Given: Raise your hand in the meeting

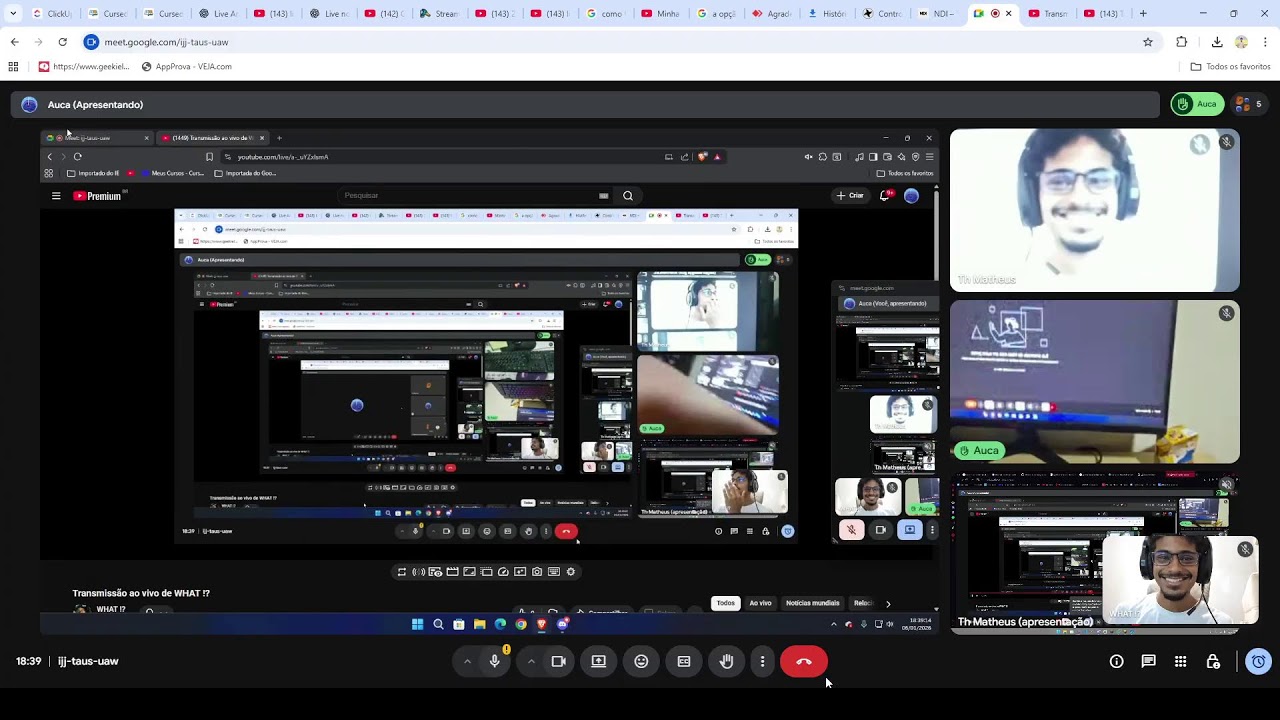Looking at the screenshot, I should (727, 661).
